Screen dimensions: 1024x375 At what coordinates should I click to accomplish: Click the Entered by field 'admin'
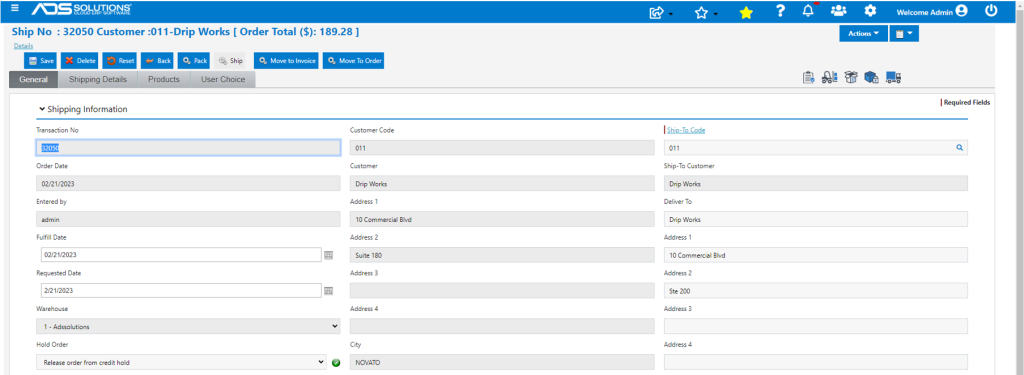[x=188, y=220]
